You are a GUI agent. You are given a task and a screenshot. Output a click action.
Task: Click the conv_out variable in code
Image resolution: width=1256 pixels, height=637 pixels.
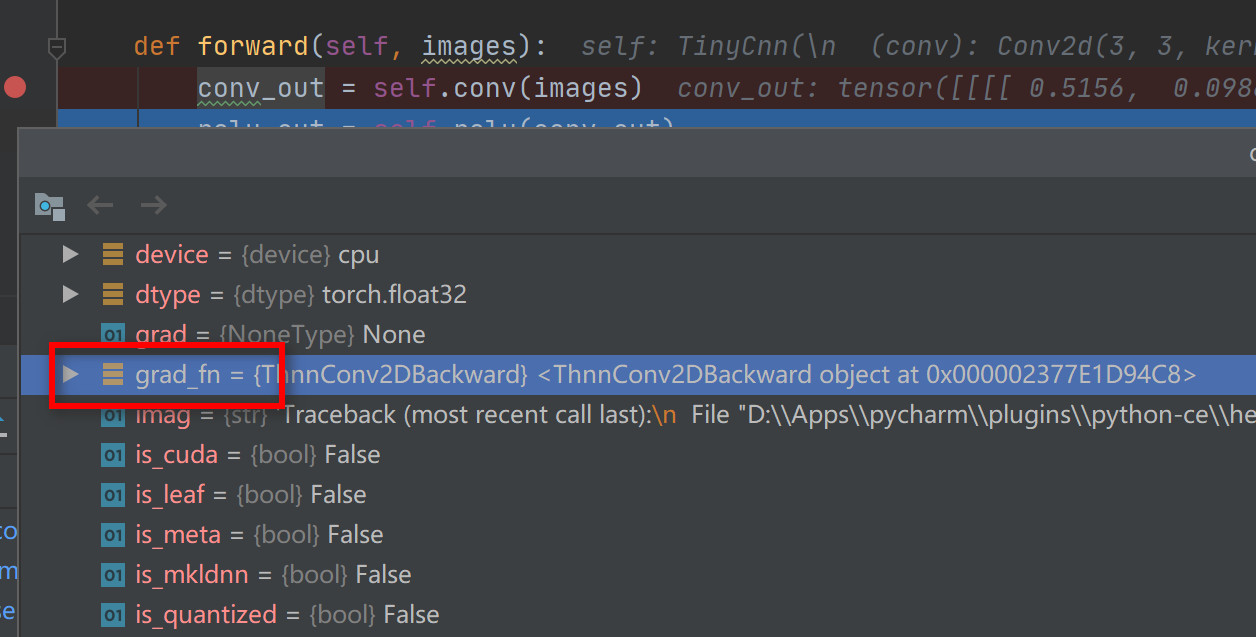point(260,88)
